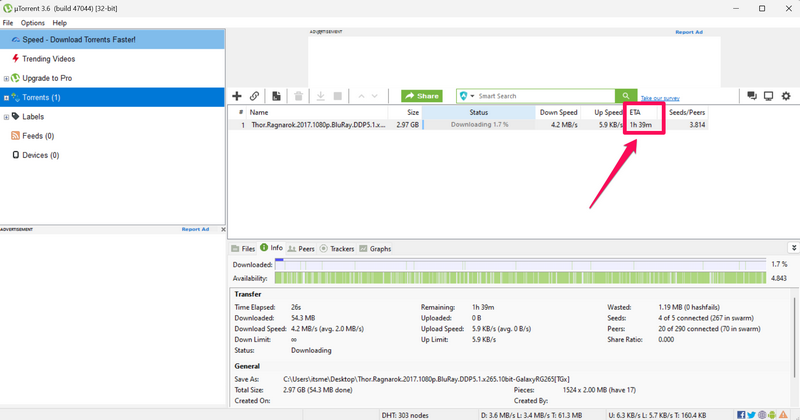Click inside the Smart Search input field
This screenshot has height=420, width=800.
tap(545, 96)
